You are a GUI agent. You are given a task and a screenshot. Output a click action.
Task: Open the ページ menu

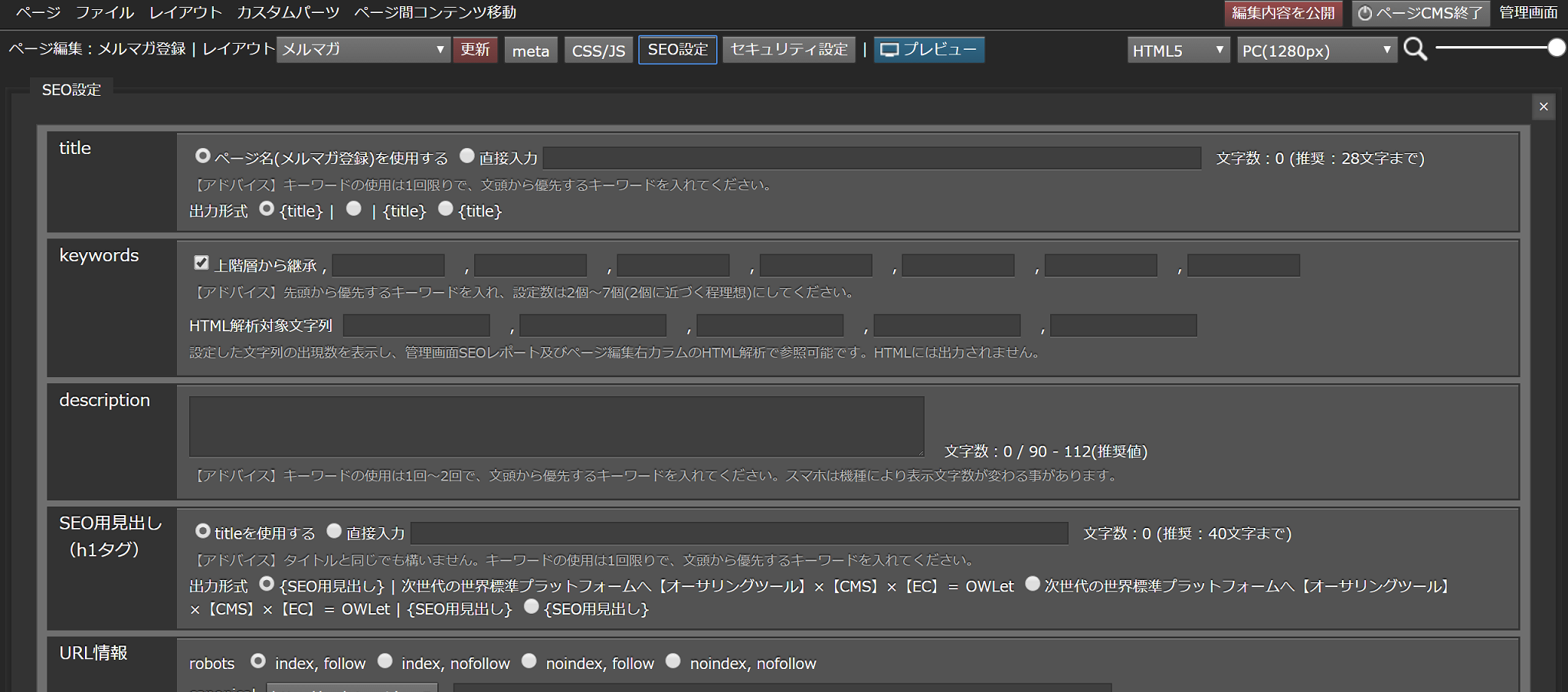pos(38,12)
